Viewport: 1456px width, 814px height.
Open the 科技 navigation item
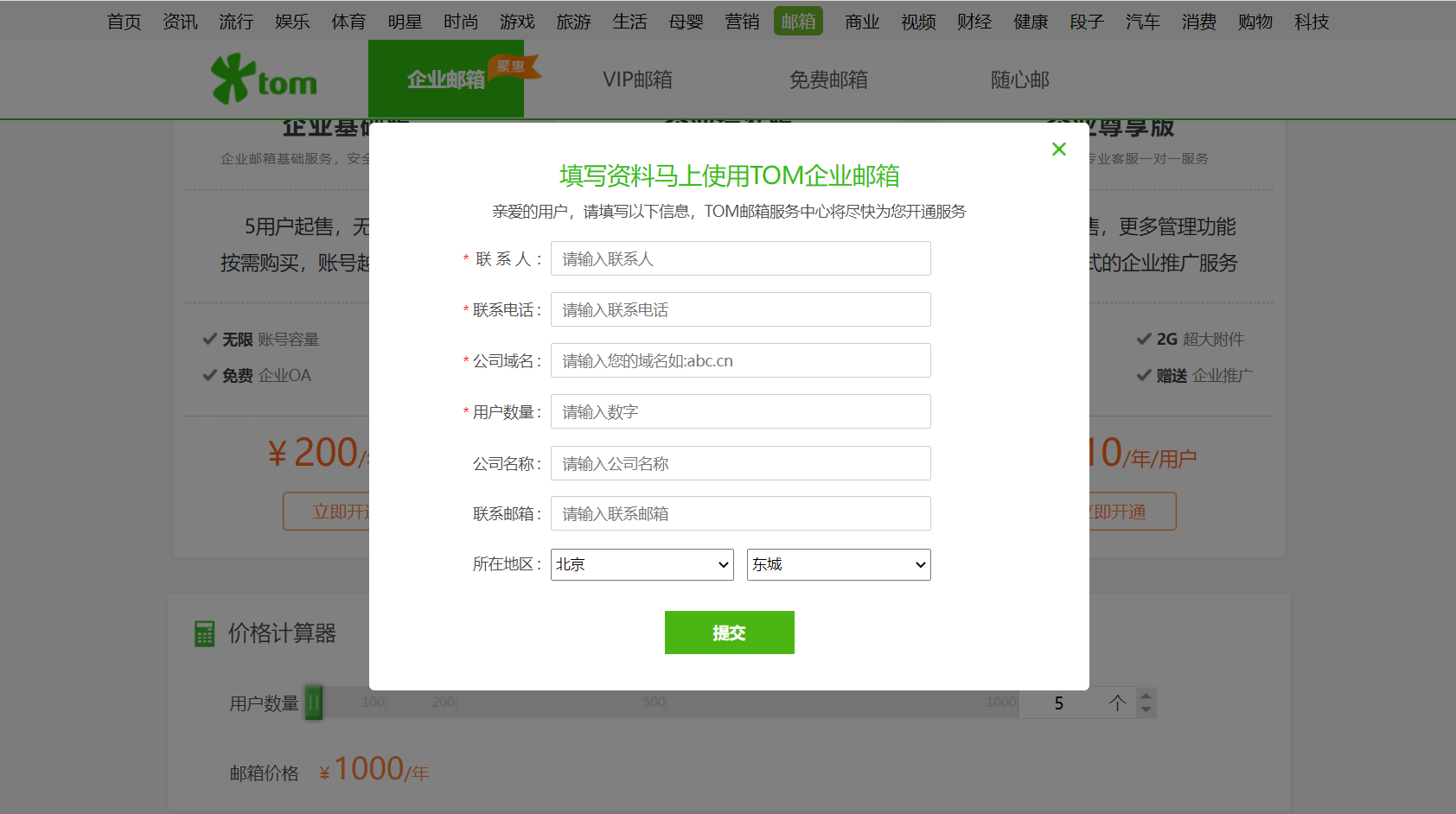(1311, 21)
